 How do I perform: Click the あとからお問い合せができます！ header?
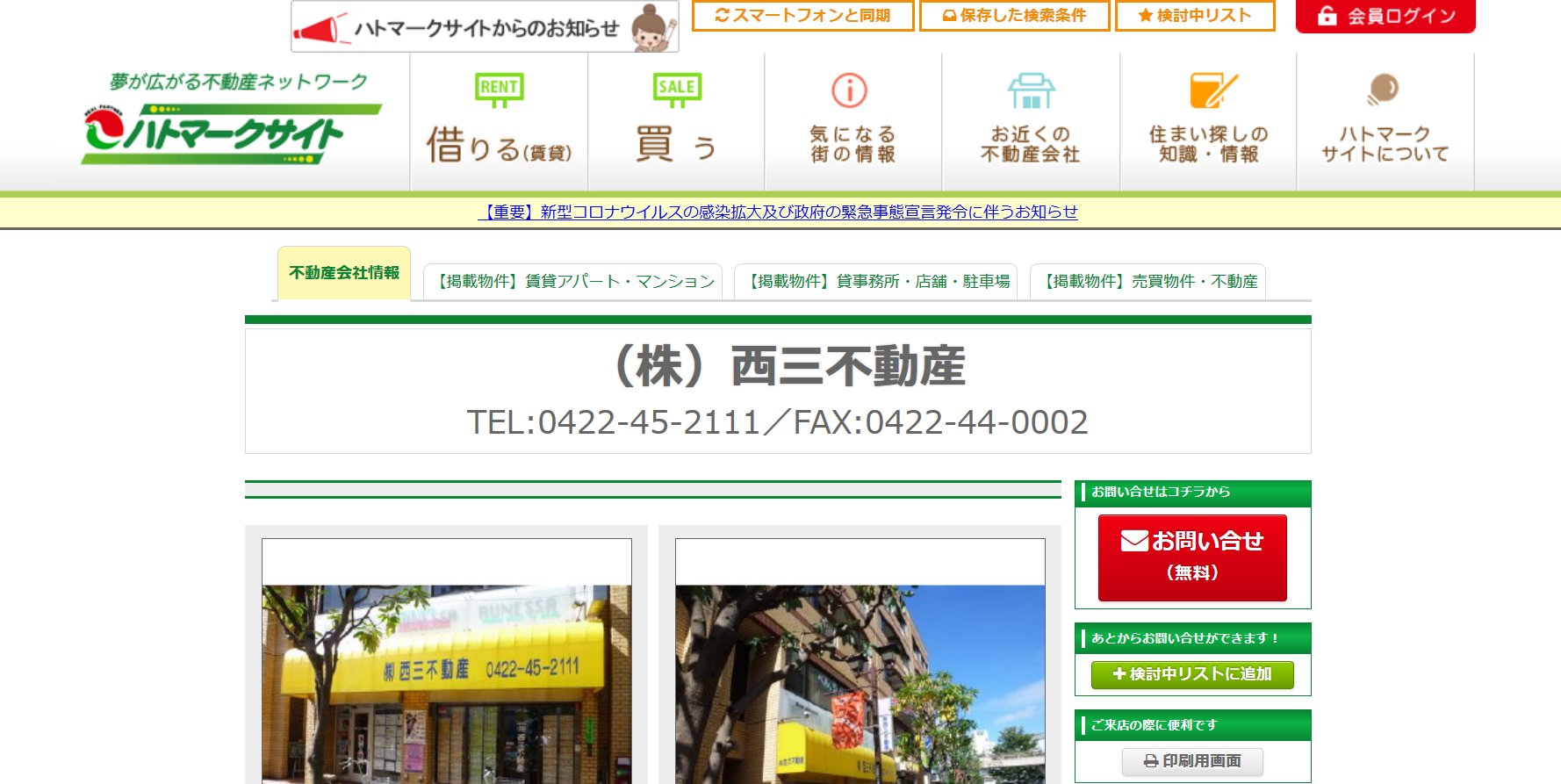[x=1192, y=638]
